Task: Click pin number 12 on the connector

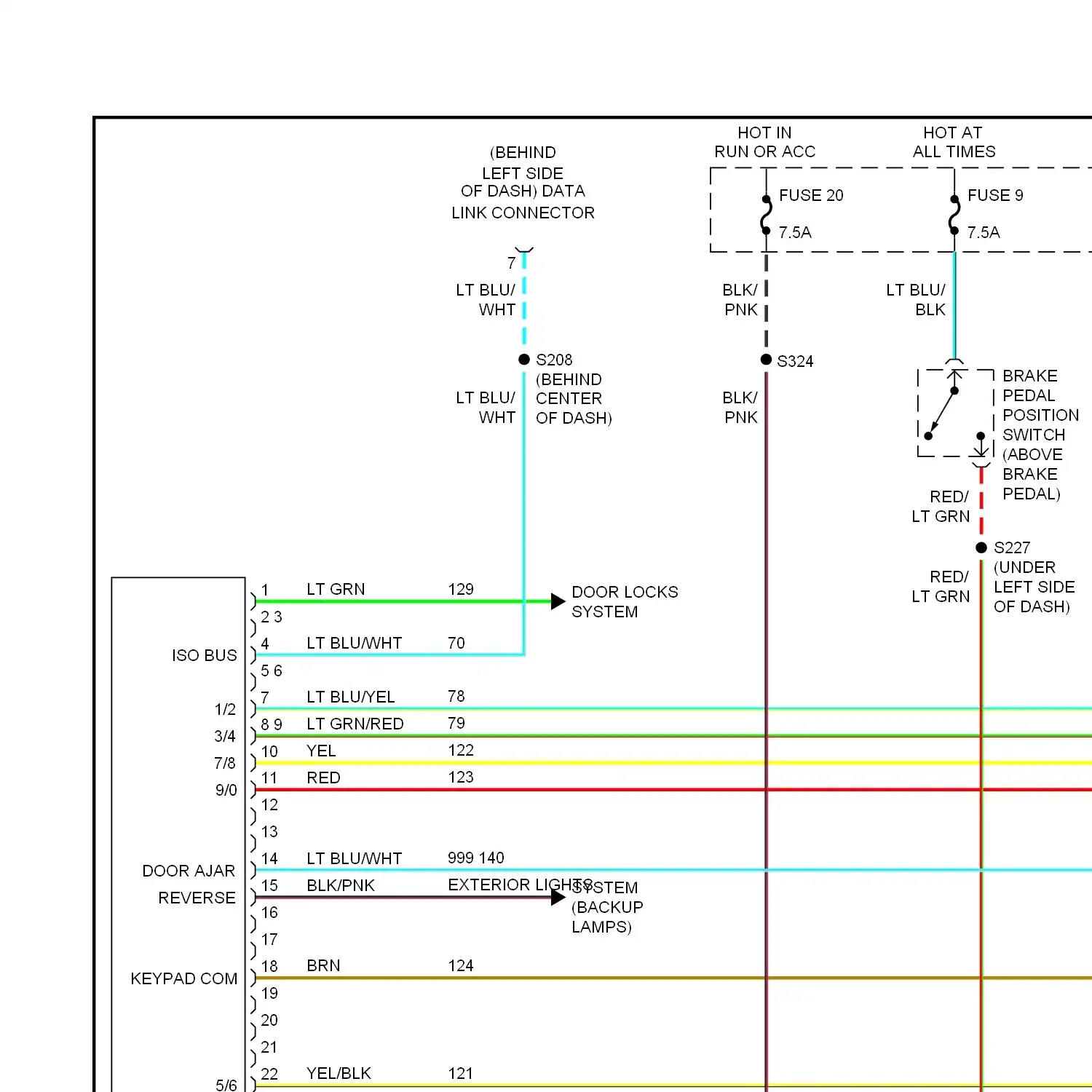Action: pyautogui.click(x=269, y=804)
